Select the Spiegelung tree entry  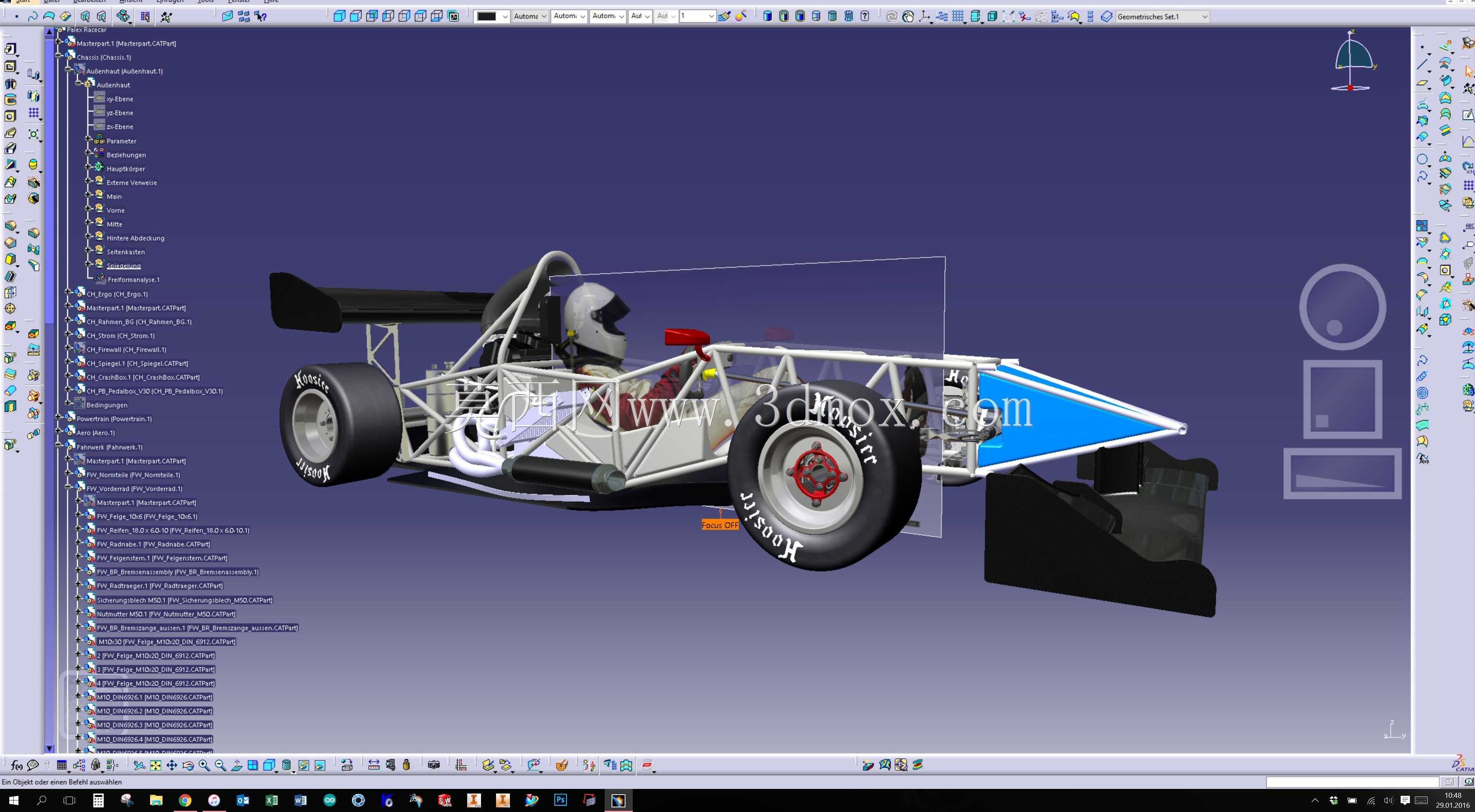(124, 266)
